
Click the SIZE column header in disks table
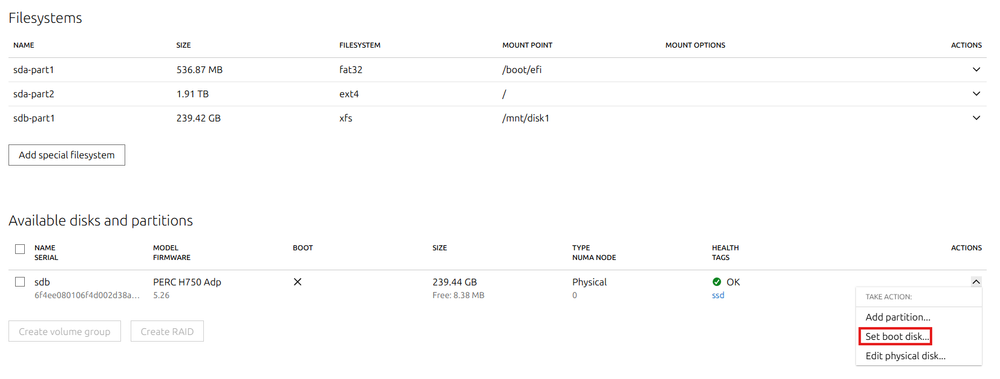point(439,248)
